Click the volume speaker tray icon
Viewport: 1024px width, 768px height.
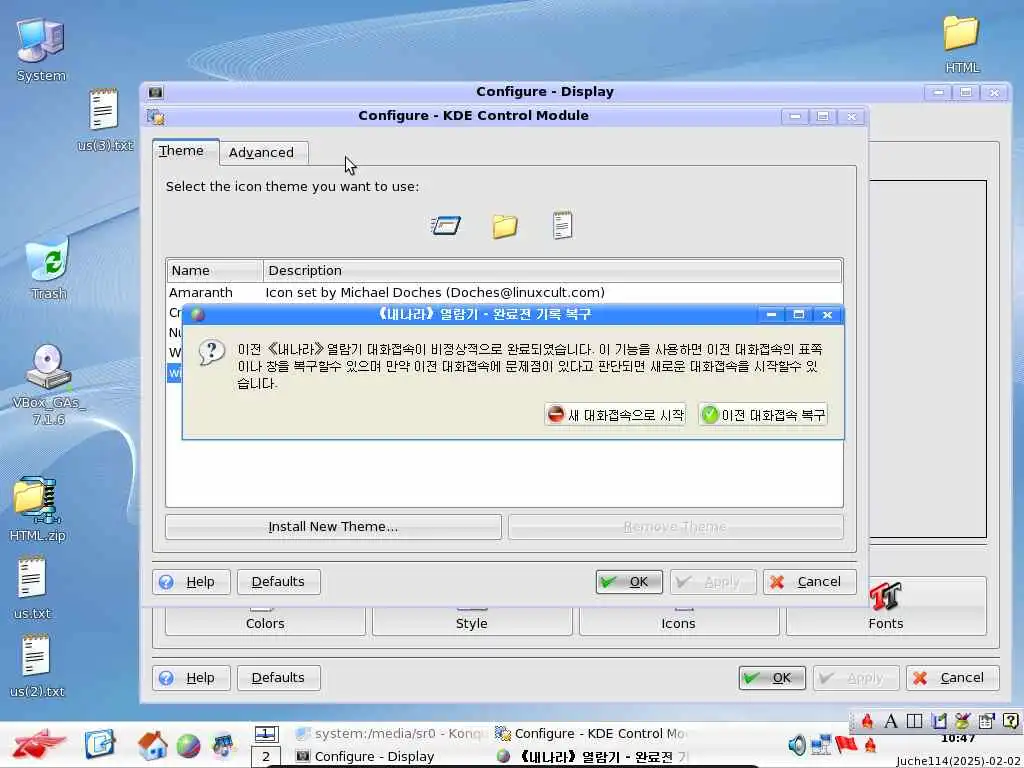pos(797,744)
